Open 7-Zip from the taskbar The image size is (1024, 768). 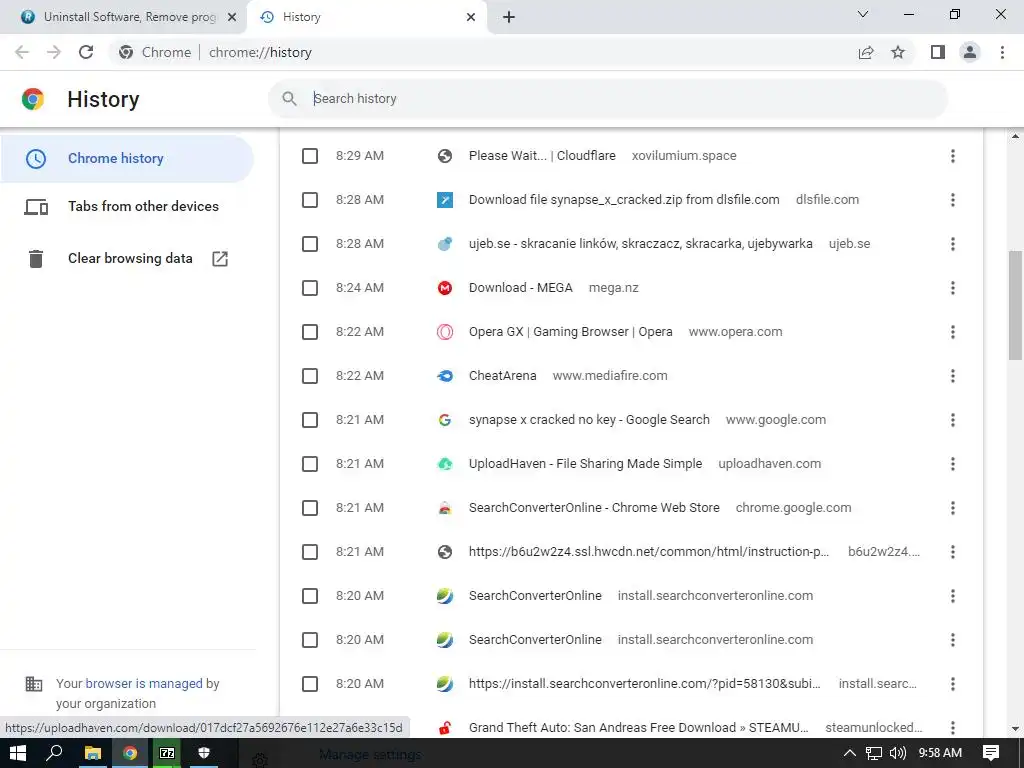(x=167, y=753)
